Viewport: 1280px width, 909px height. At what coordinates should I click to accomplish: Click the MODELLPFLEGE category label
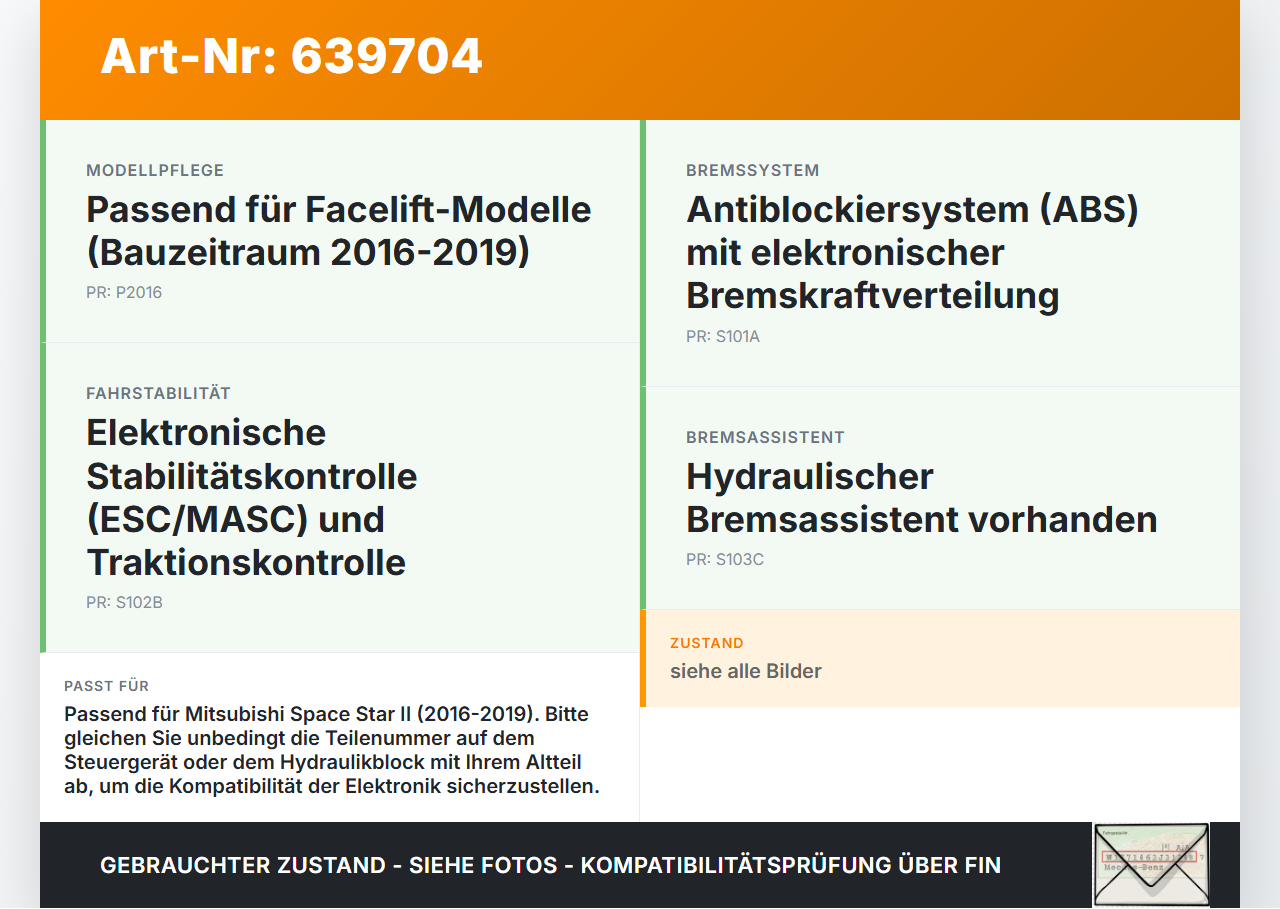click(x=155, y=171)
